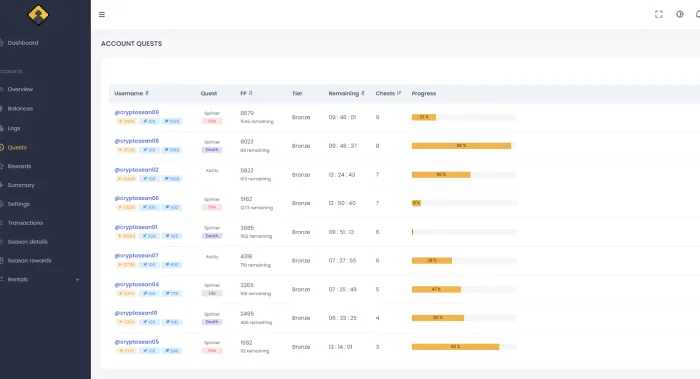Expand the Rentals menu chevron
This screenshot has width=700, height=379.
[x=77, y=279]
